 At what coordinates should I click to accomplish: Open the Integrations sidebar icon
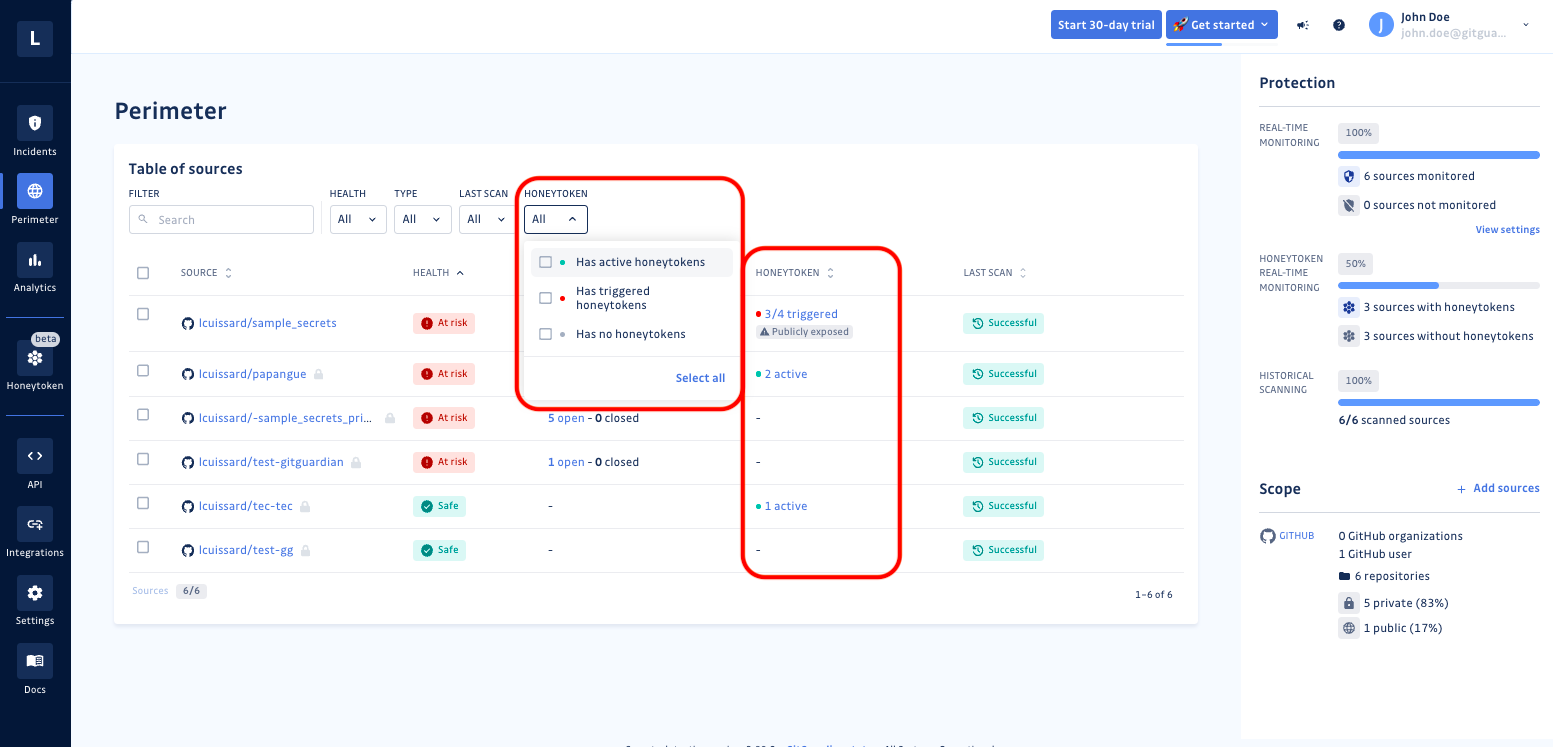[x=35, y=524]
